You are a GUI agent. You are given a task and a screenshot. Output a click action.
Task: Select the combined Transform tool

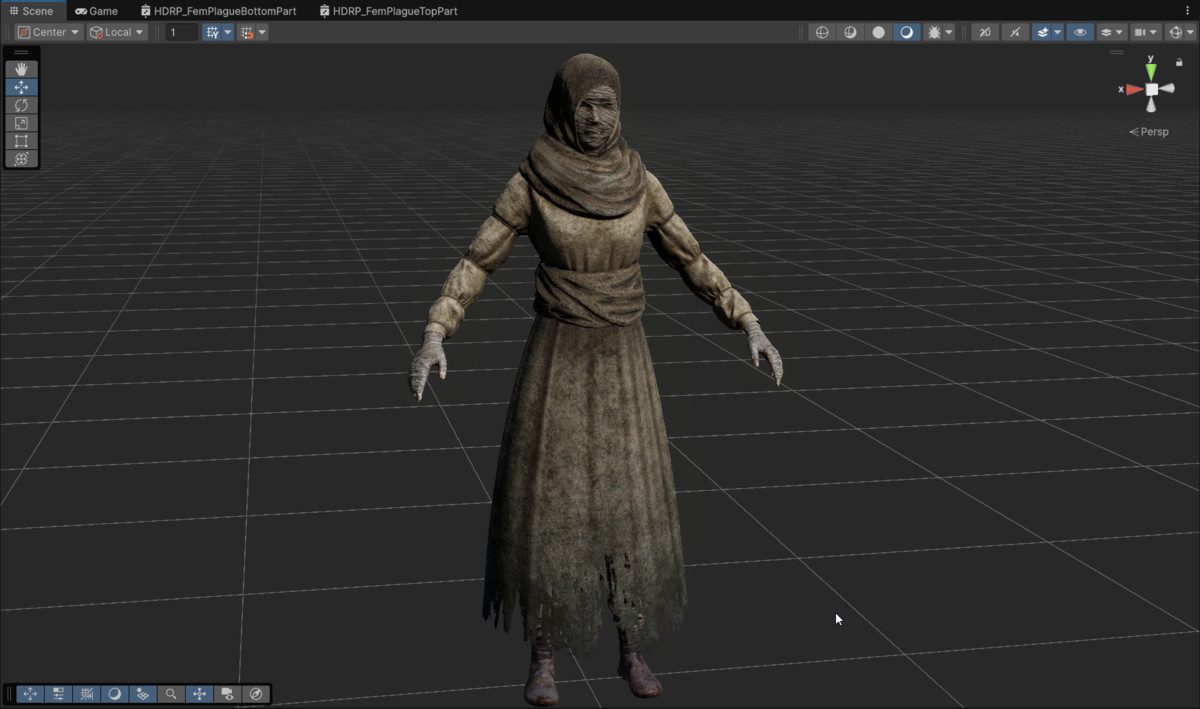[x=21, y=159]
